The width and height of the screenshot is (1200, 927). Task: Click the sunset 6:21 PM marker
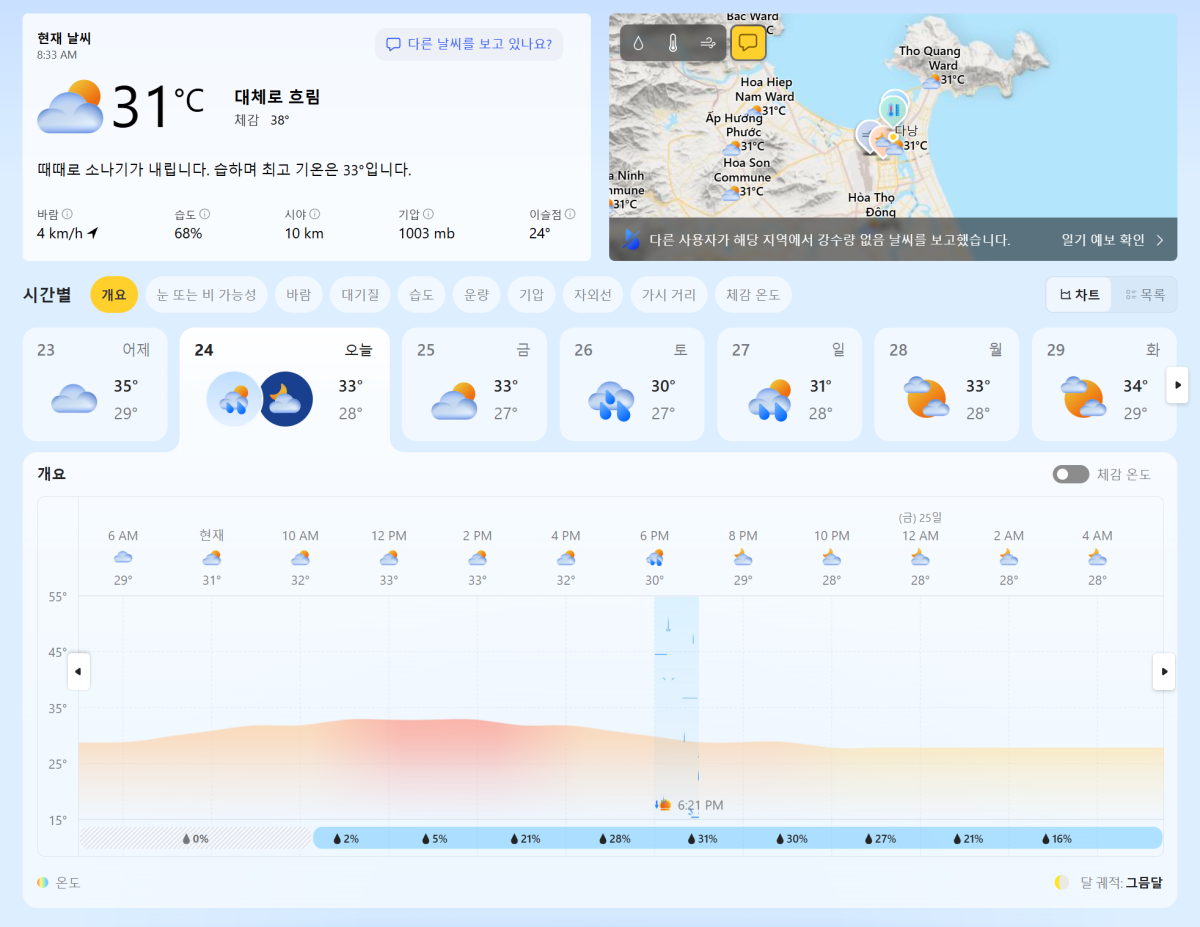pyautogui.click(x=689, y=805)
